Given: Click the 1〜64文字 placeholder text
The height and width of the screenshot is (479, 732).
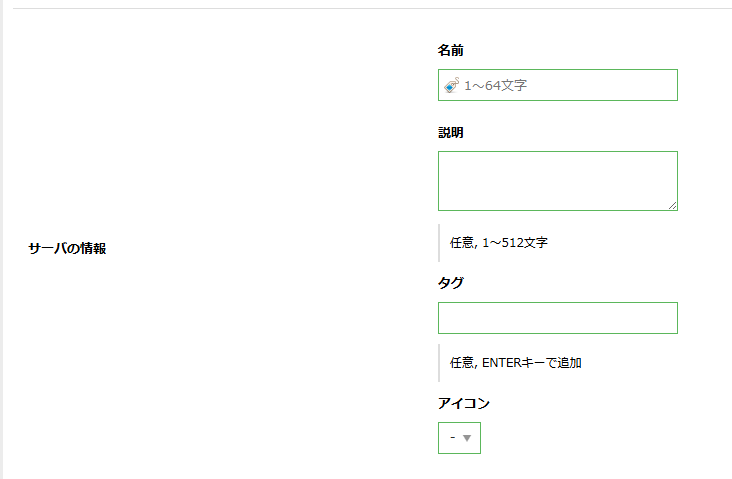Looking at the screenshot, I should [x=495, y=86].
